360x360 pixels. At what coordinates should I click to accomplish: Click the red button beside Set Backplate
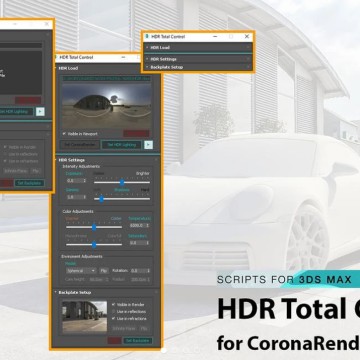click(x=114, y=341)
